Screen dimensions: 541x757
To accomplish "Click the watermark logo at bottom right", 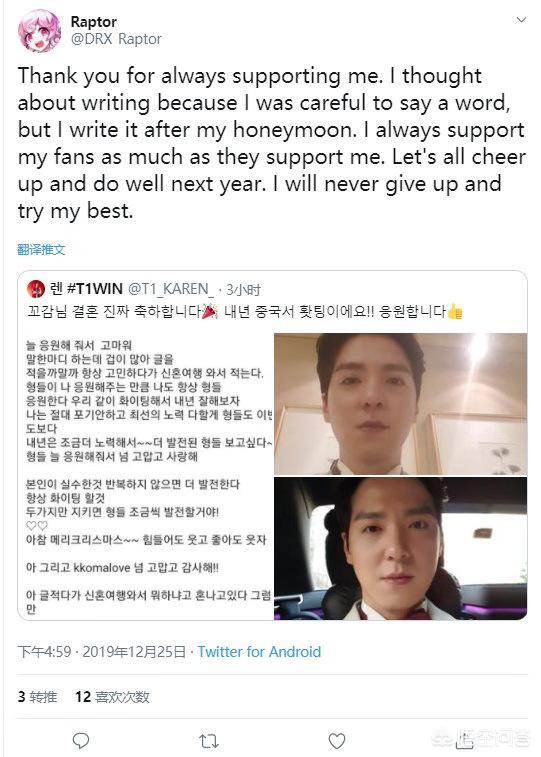I will click(481, 738).
